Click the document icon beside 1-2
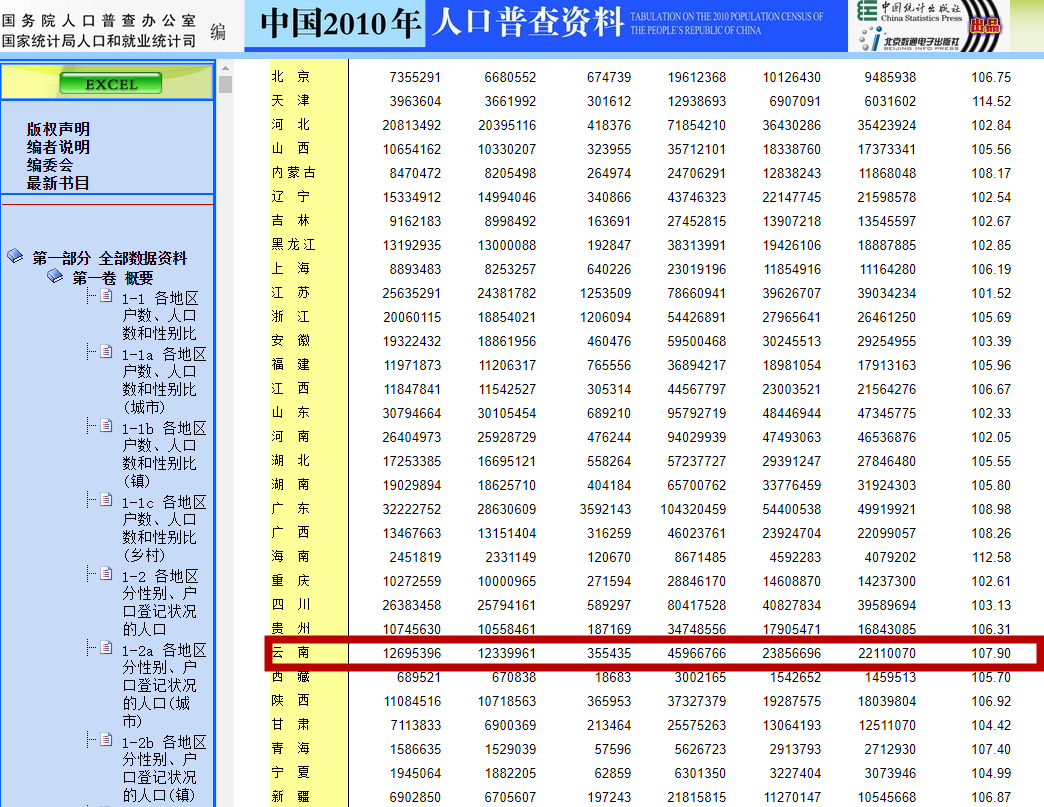This screenshot has width=1044, height=807. click(x=104, y=571)
